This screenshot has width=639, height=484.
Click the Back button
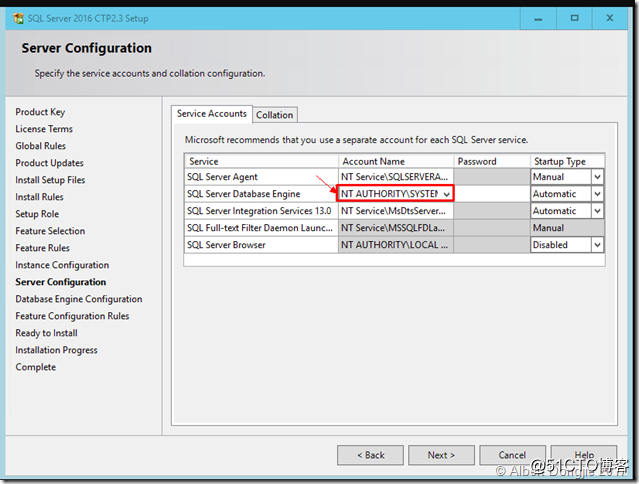point(370,455)
